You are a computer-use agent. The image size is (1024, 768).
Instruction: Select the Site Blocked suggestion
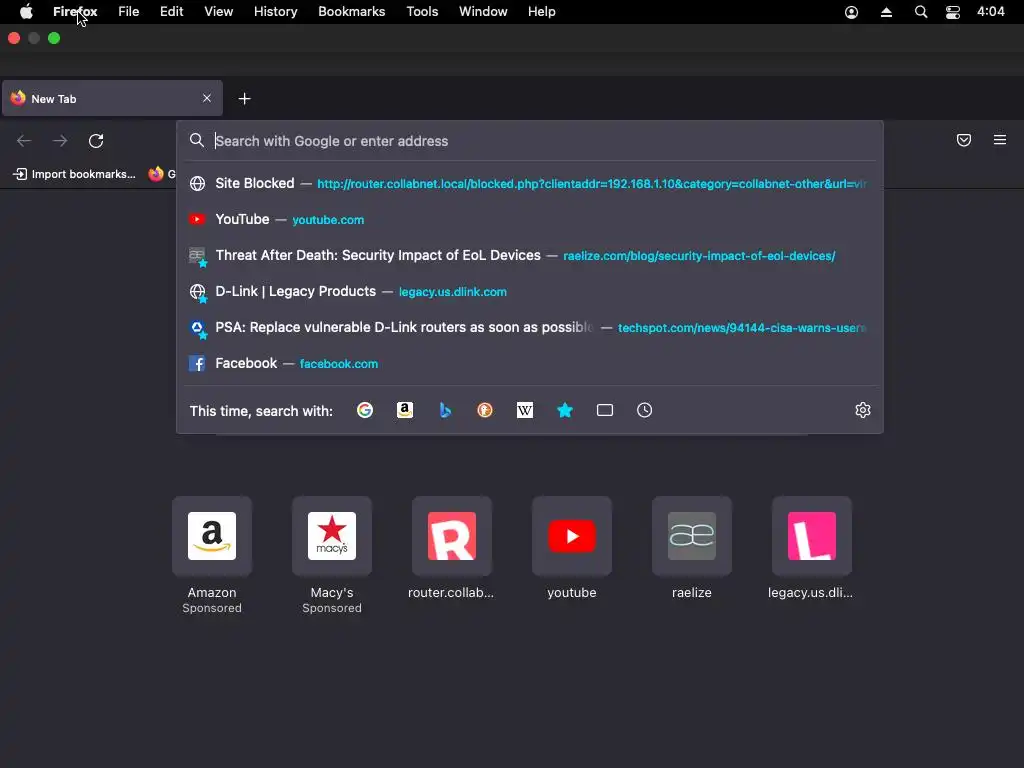point(530,184)
